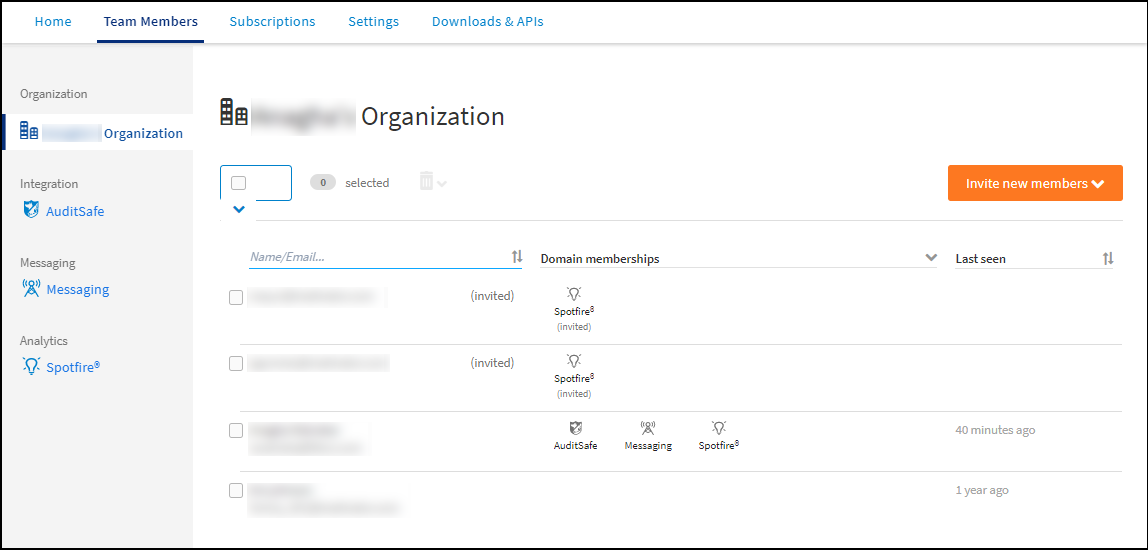Click the Messaging antenna icon in sidebar
This screenshot has width=1148, height=550.
click(x=31, y=289)
